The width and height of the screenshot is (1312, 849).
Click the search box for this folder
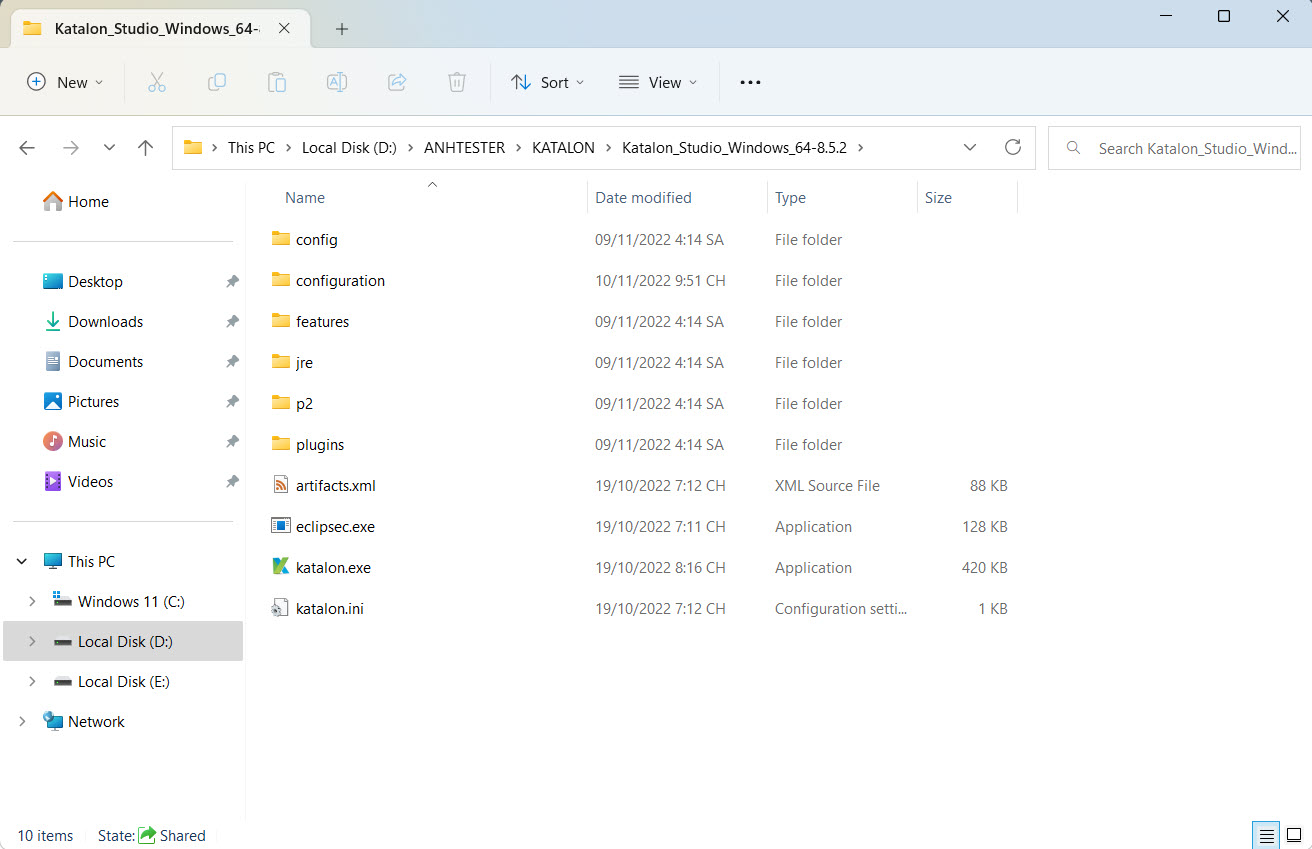[1174, 148]
